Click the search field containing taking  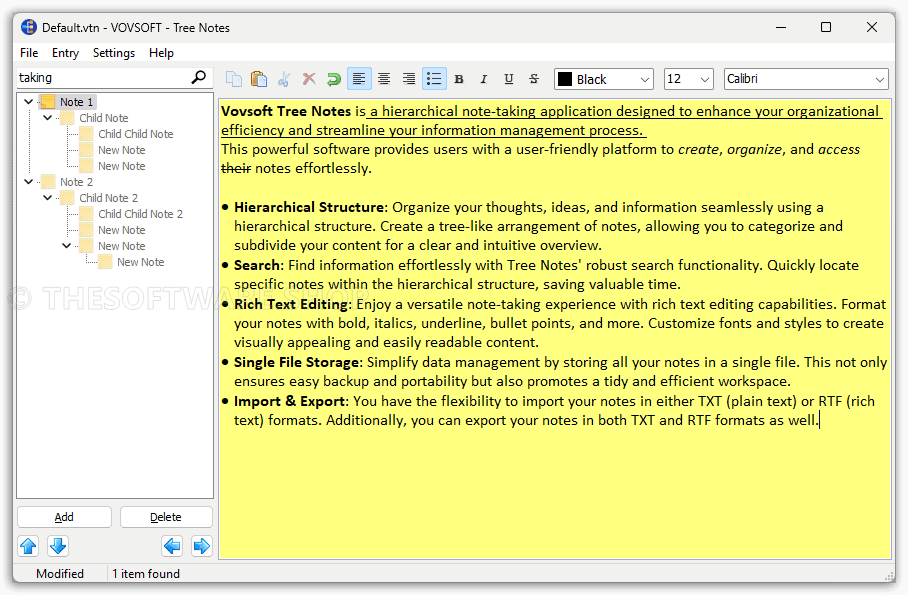(103, 78)
